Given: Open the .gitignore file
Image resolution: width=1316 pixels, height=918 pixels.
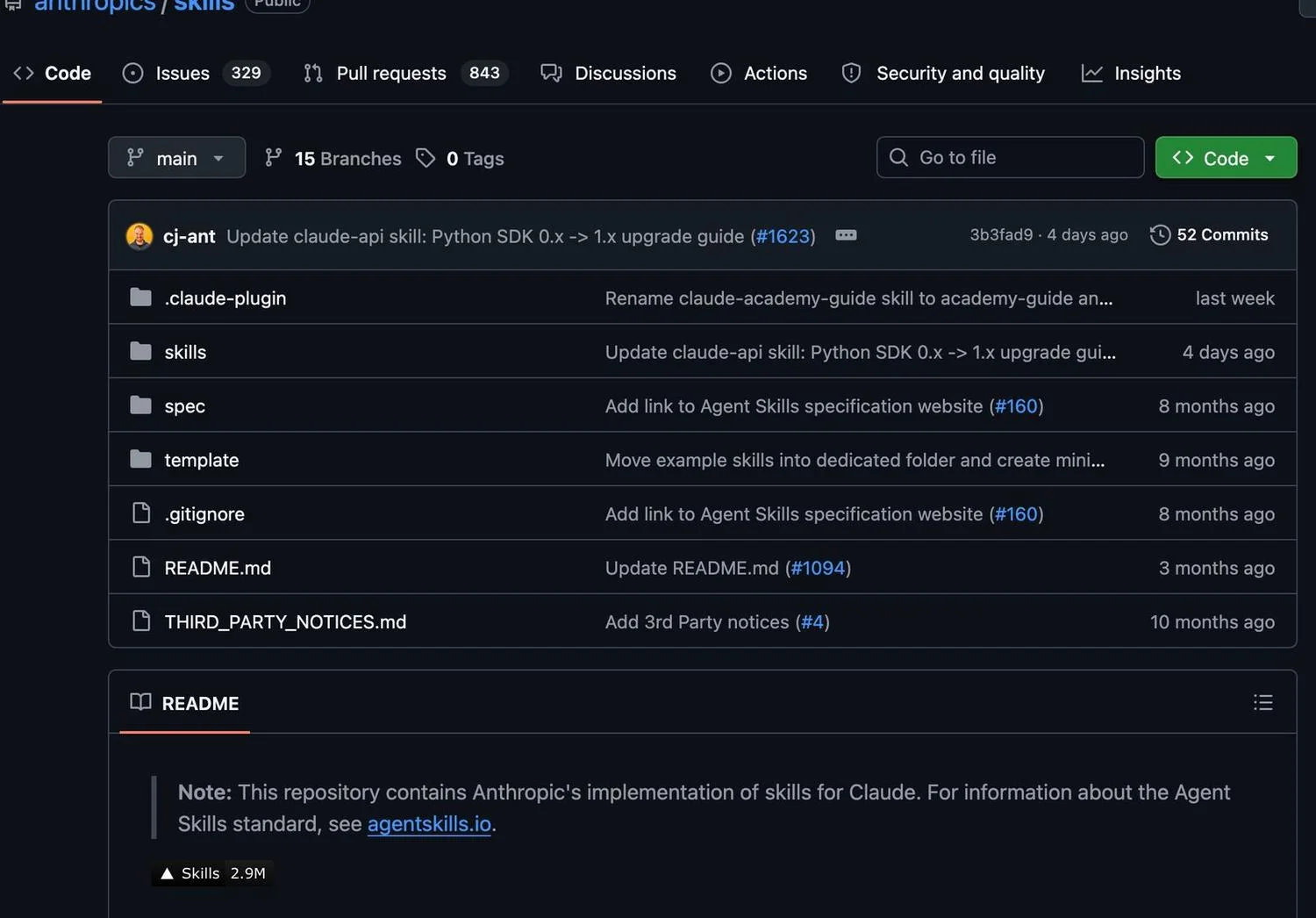Looking at the screenshot, I should pos(204,514).
